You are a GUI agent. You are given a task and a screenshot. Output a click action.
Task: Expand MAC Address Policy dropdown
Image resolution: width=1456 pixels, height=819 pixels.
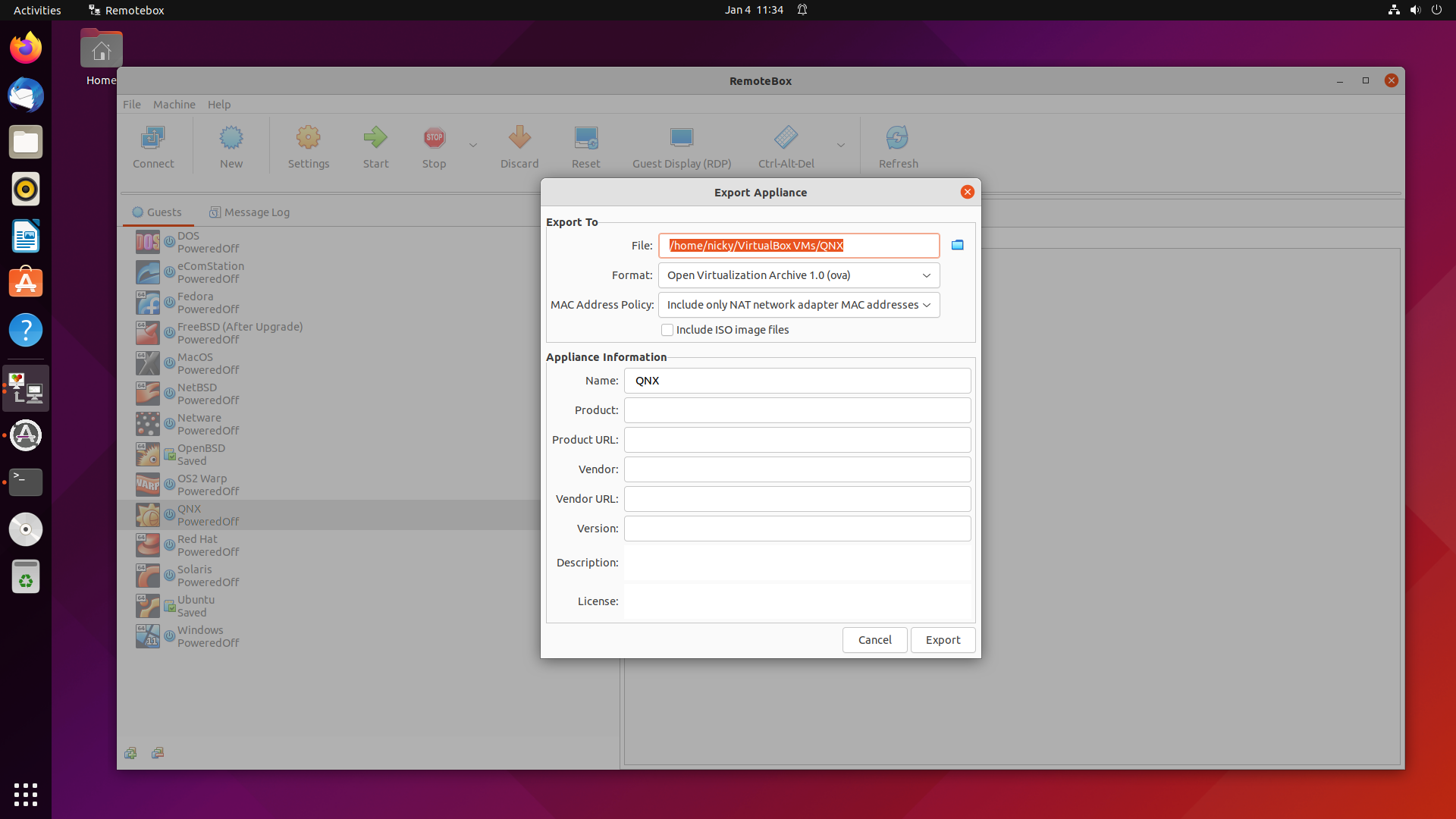point(925,304)
